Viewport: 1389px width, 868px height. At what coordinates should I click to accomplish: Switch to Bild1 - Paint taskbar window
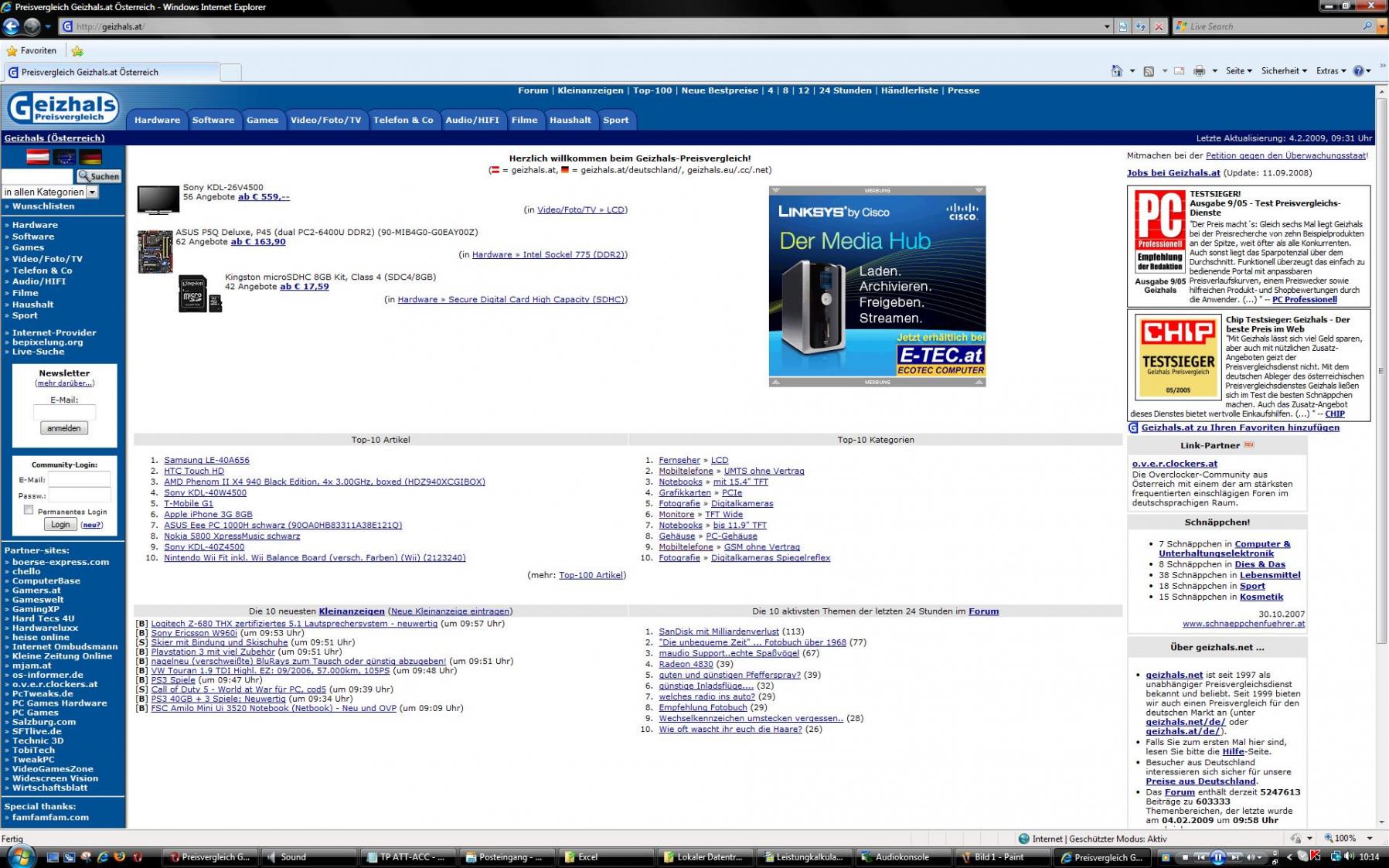pos(1002,857)
